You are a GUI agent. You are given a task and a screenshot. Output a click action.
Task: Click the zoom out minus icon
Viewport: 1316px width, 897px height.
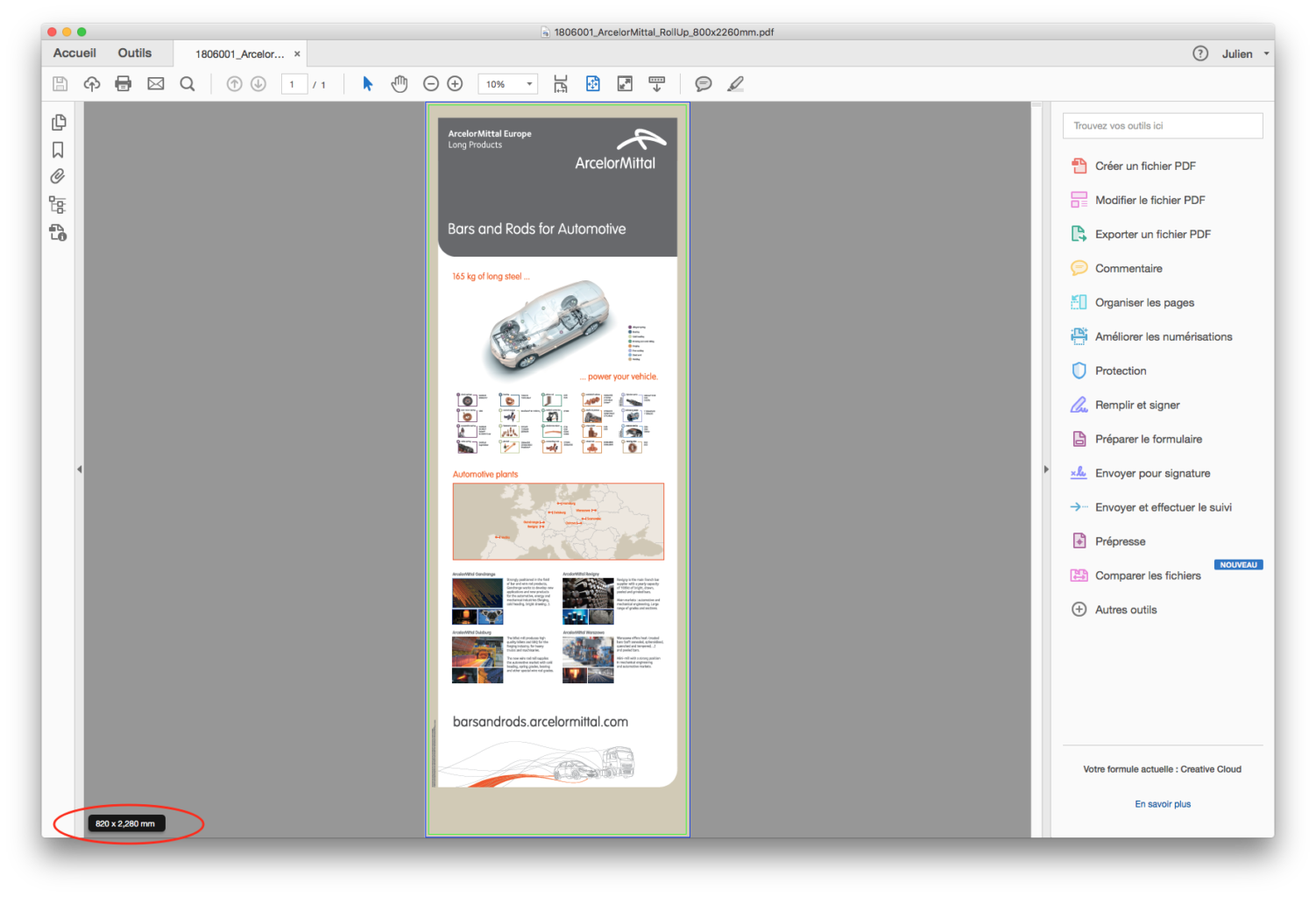coord(431,84)
